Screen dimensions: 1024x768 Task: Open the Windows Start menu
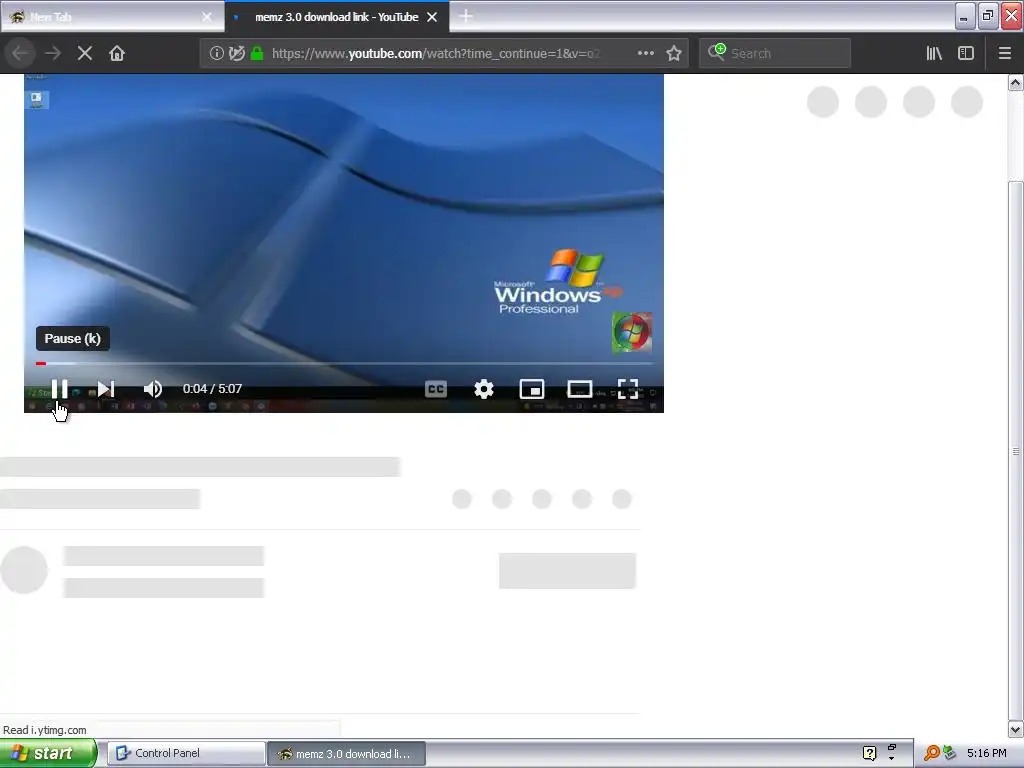(x=48, y=753)
